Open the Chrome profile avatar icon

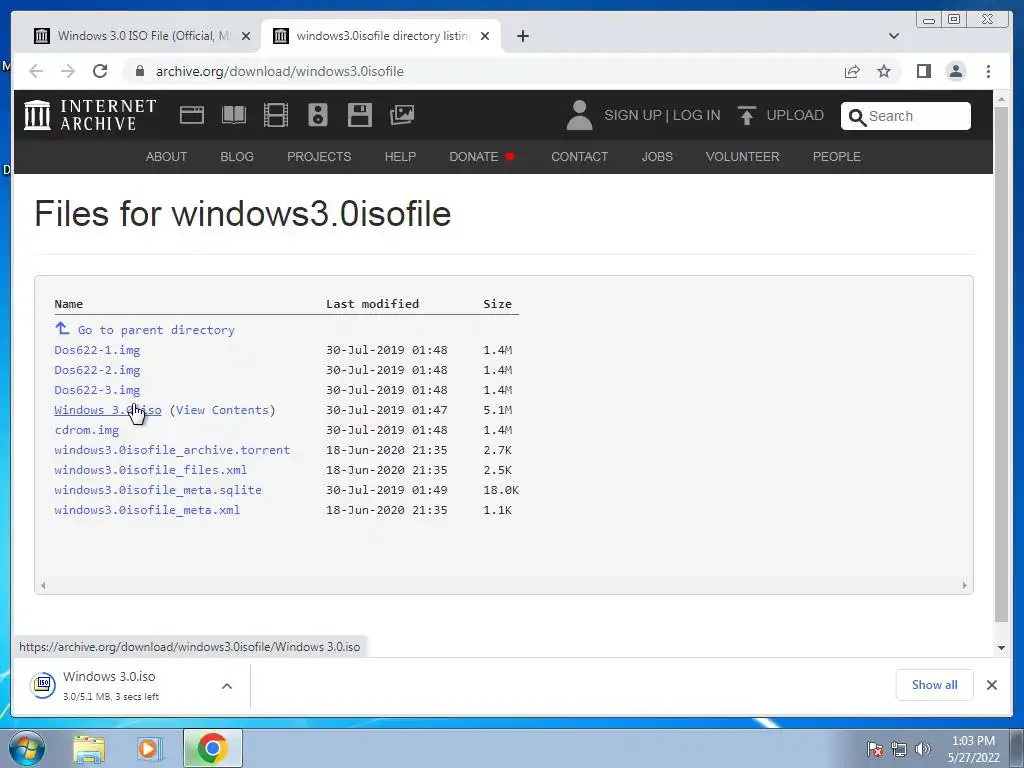tap(955, 71)
